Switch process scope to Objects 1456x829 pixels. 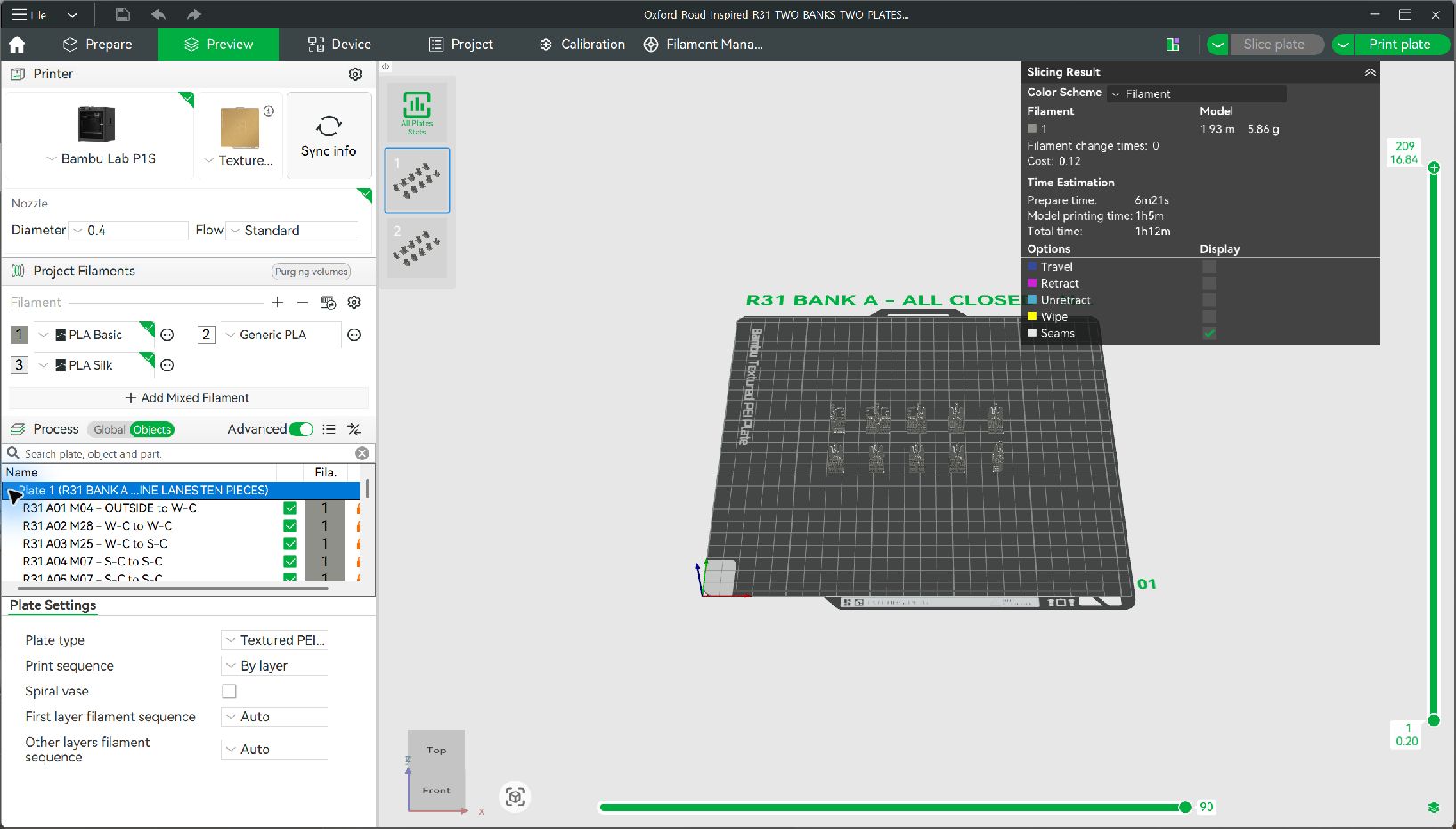(152, 429)
